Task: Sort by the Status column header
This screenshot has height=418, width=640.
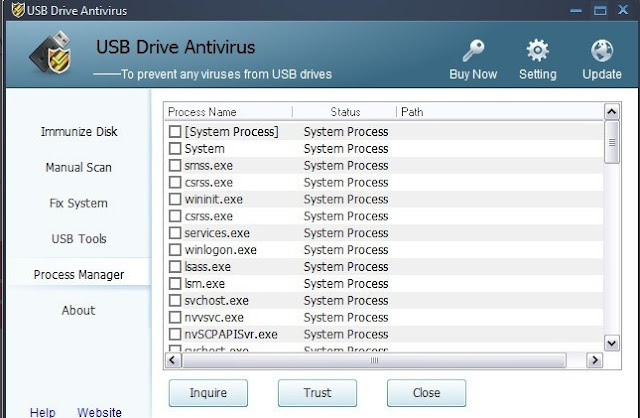Action: pyautogui.click(x=345, y=112)
